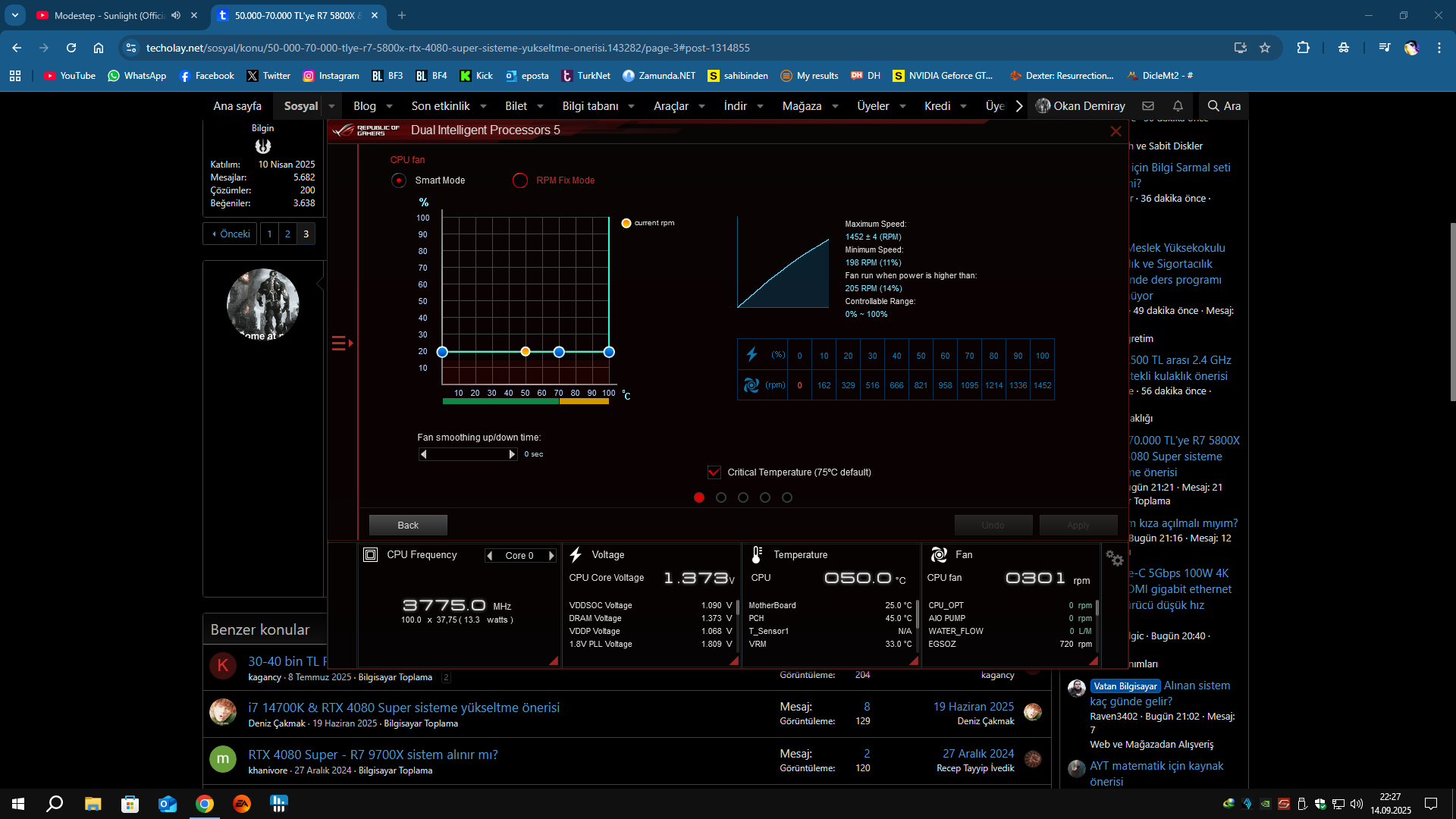Expand the Bilgi tabanı dropdown arrow
The height and width of the screenshot is (819, 1456).
632,106
